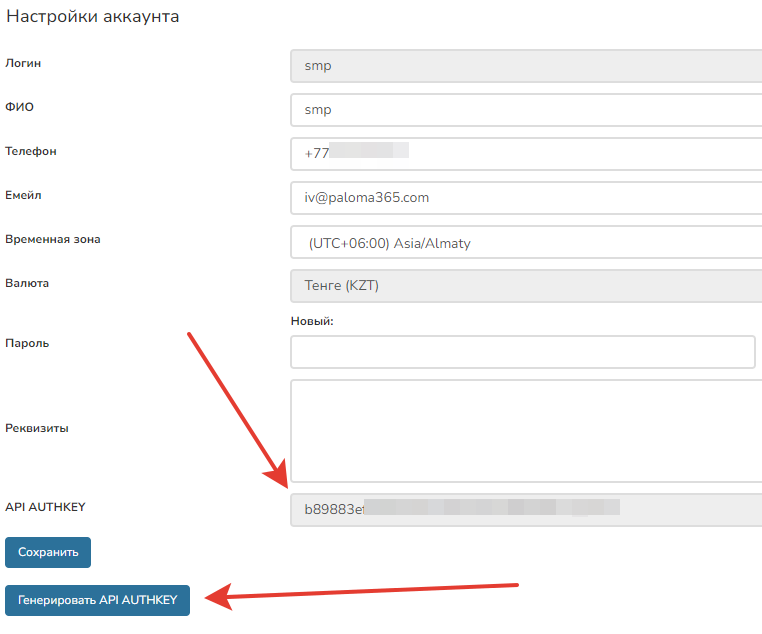The width and height of the screenshot is (762, 634).
Task: Click inside the Реквизиты text area
Action: 525,430
